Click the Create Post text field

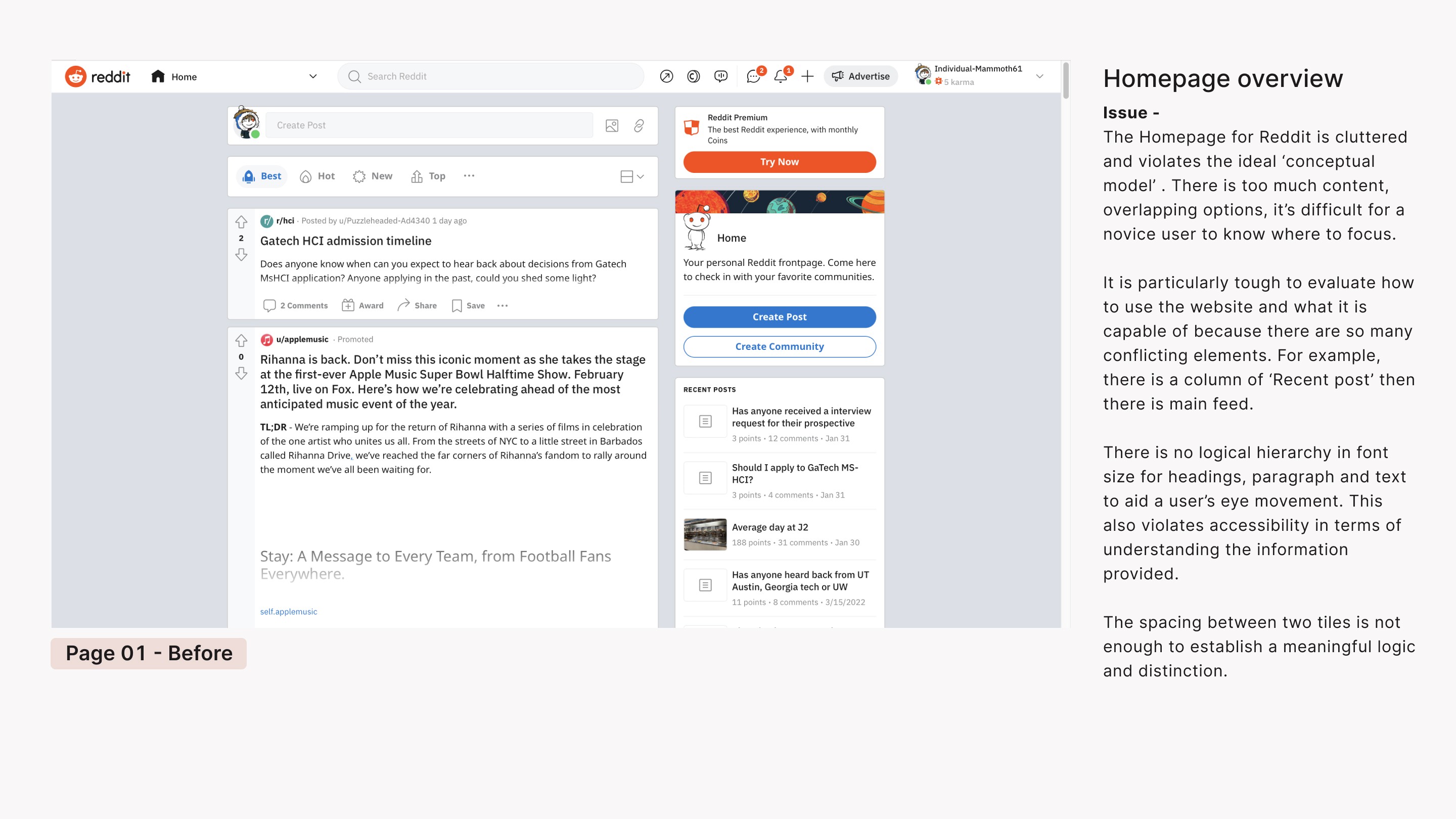pos(429,125)
